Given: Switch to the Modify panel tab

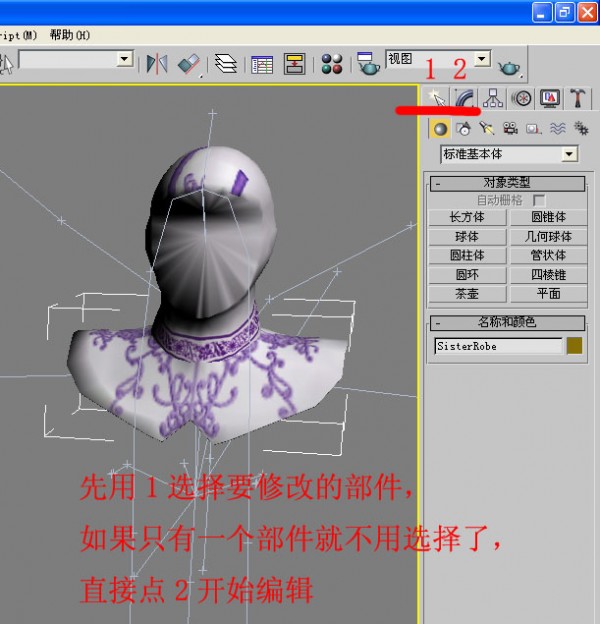Looking at the screenshot, I should pyautogui.click(x=464, y=98).
